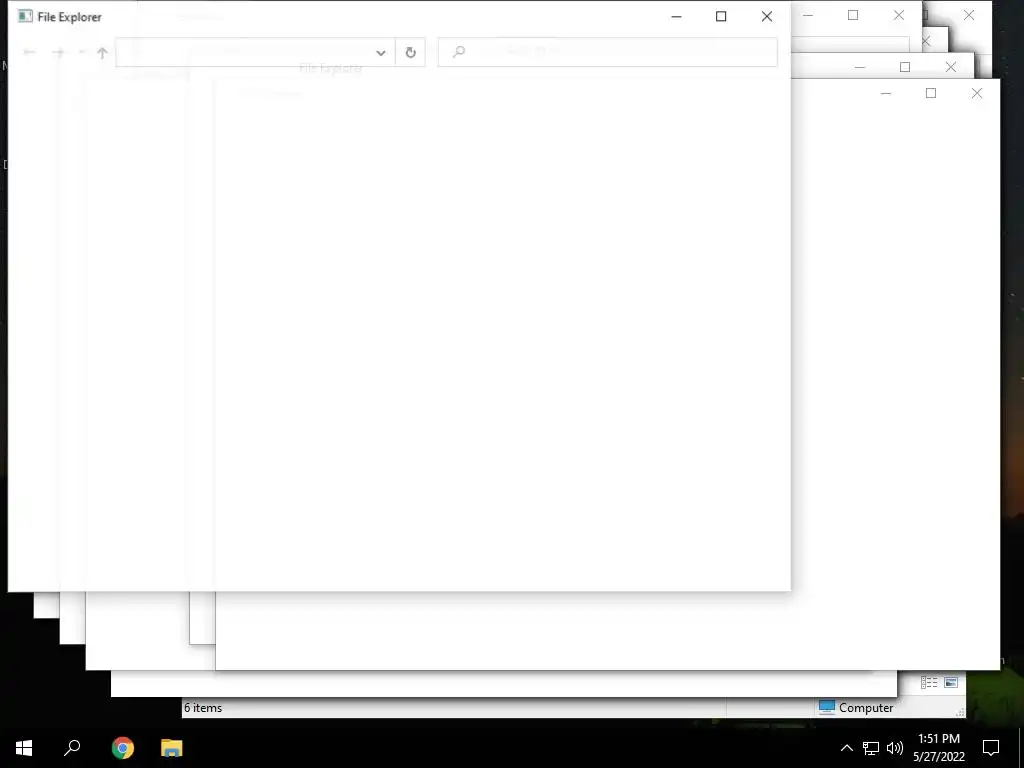Maximize the front File Explorer window
The height and width of the screenshot is (768, 1024).
click(721, 16)
